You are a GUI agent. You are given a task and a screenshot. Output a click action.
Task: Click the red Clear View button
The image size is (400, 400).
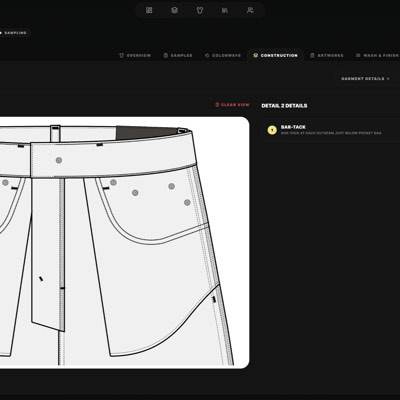tap(232, 105)
